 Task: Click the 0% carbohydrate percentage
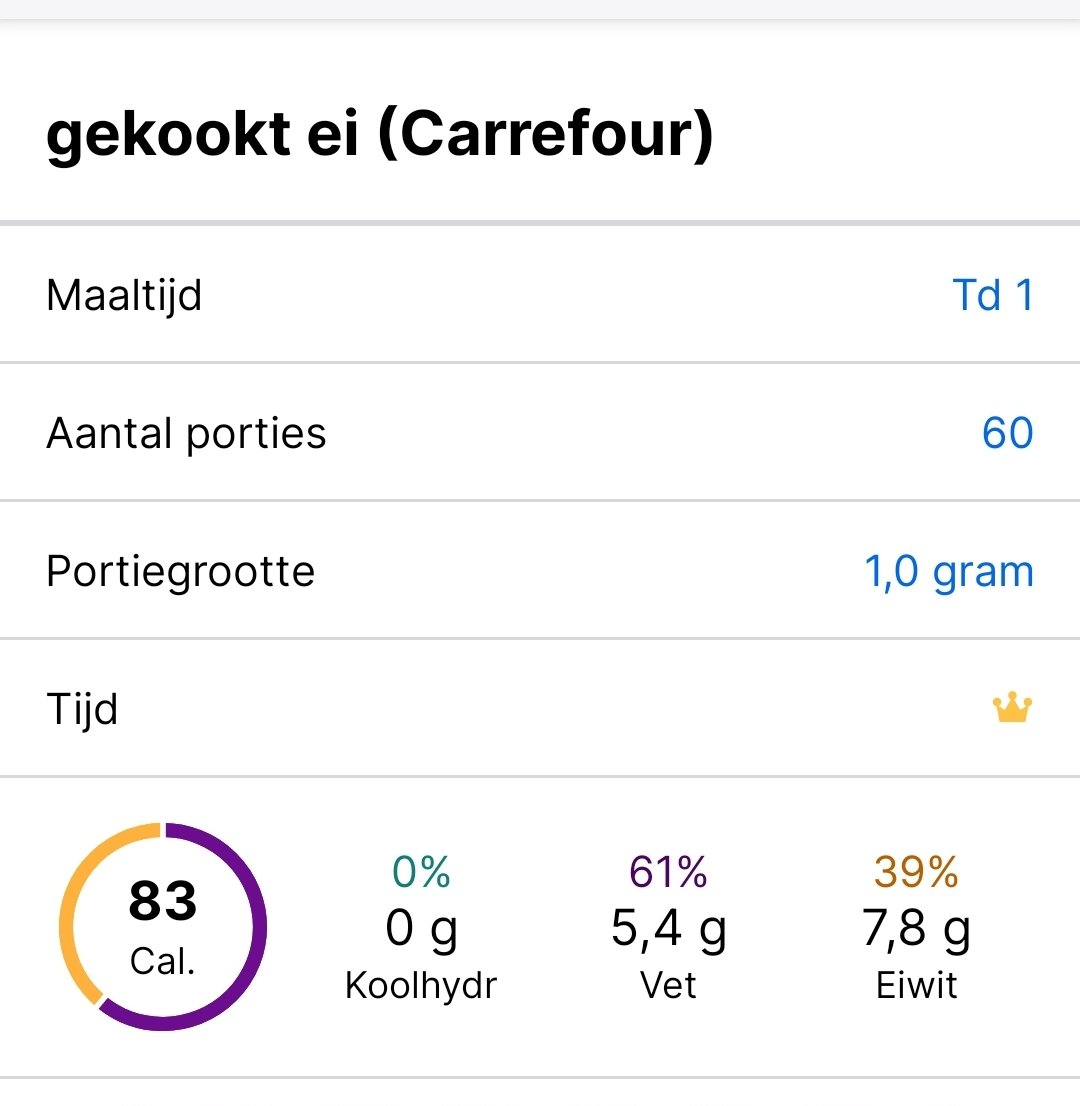pos(421,873)
